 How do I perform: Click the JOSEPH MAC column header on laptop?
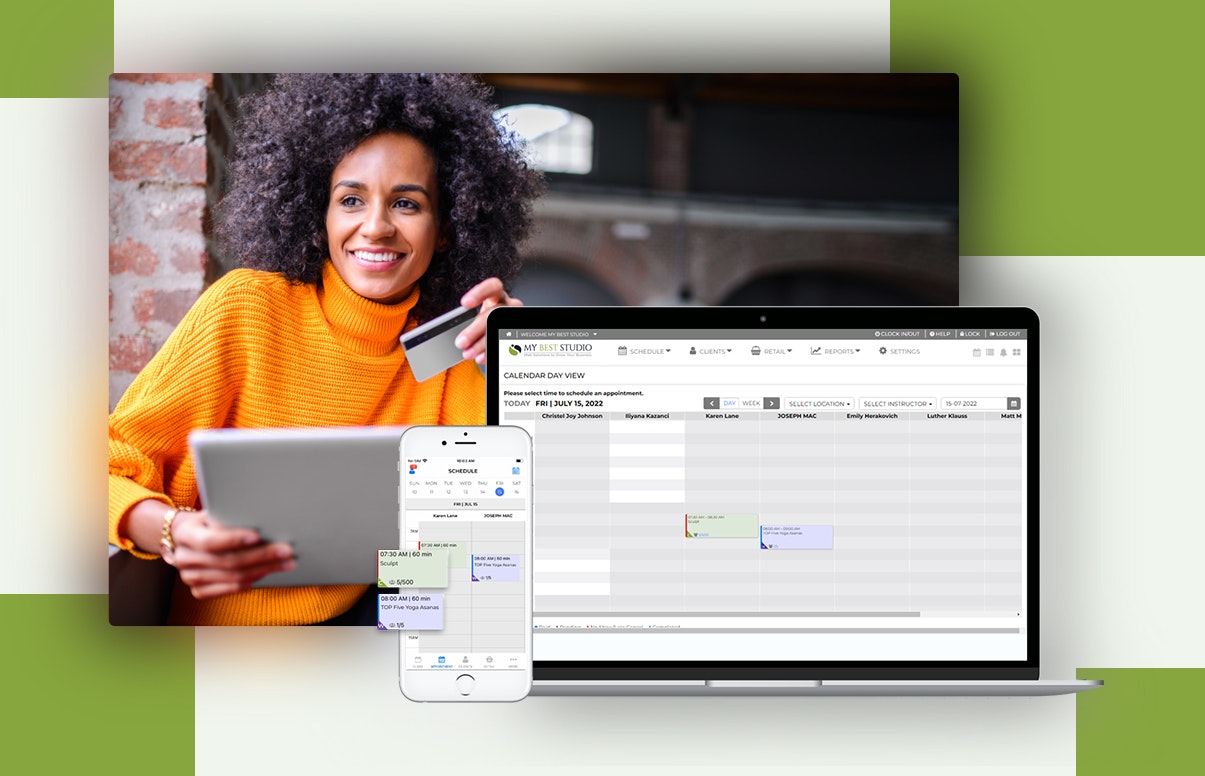797,415
